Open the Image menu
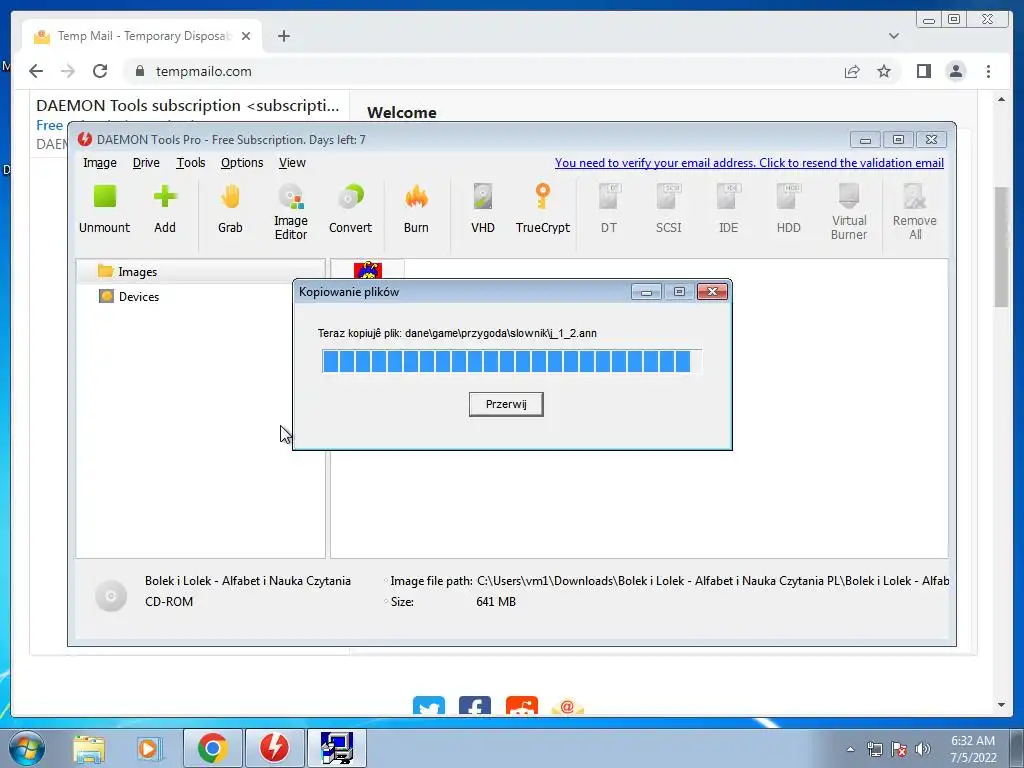The image size is (1024, 768). coord(100,163)
